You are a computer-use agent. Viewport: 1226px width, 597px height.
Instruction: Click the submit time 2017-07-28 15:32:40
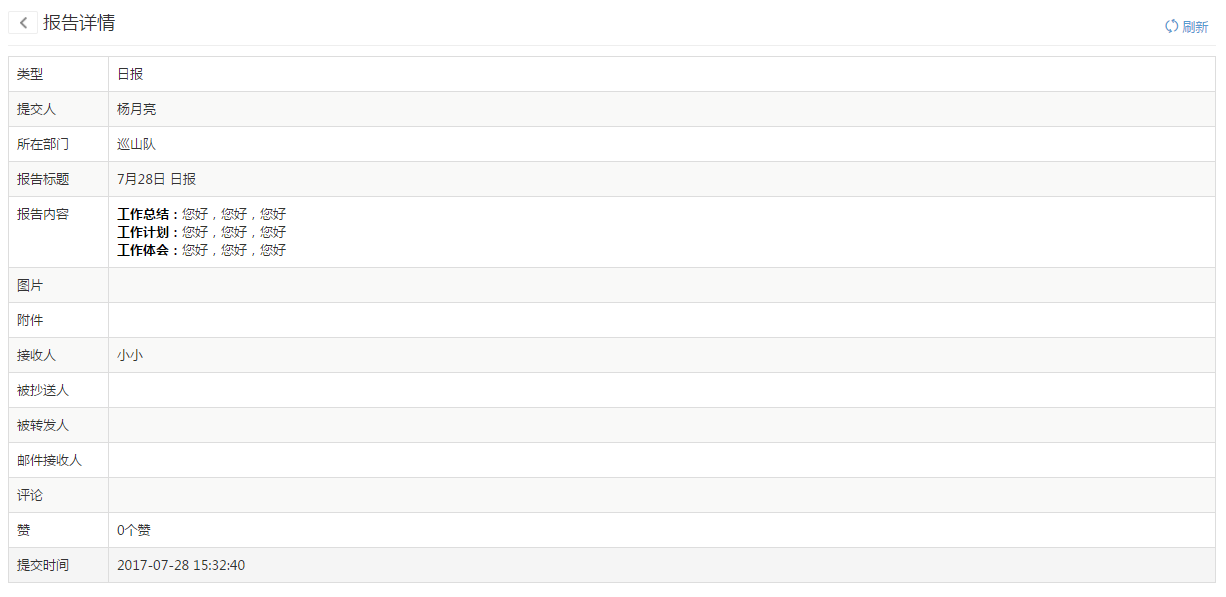pos(181,565)
